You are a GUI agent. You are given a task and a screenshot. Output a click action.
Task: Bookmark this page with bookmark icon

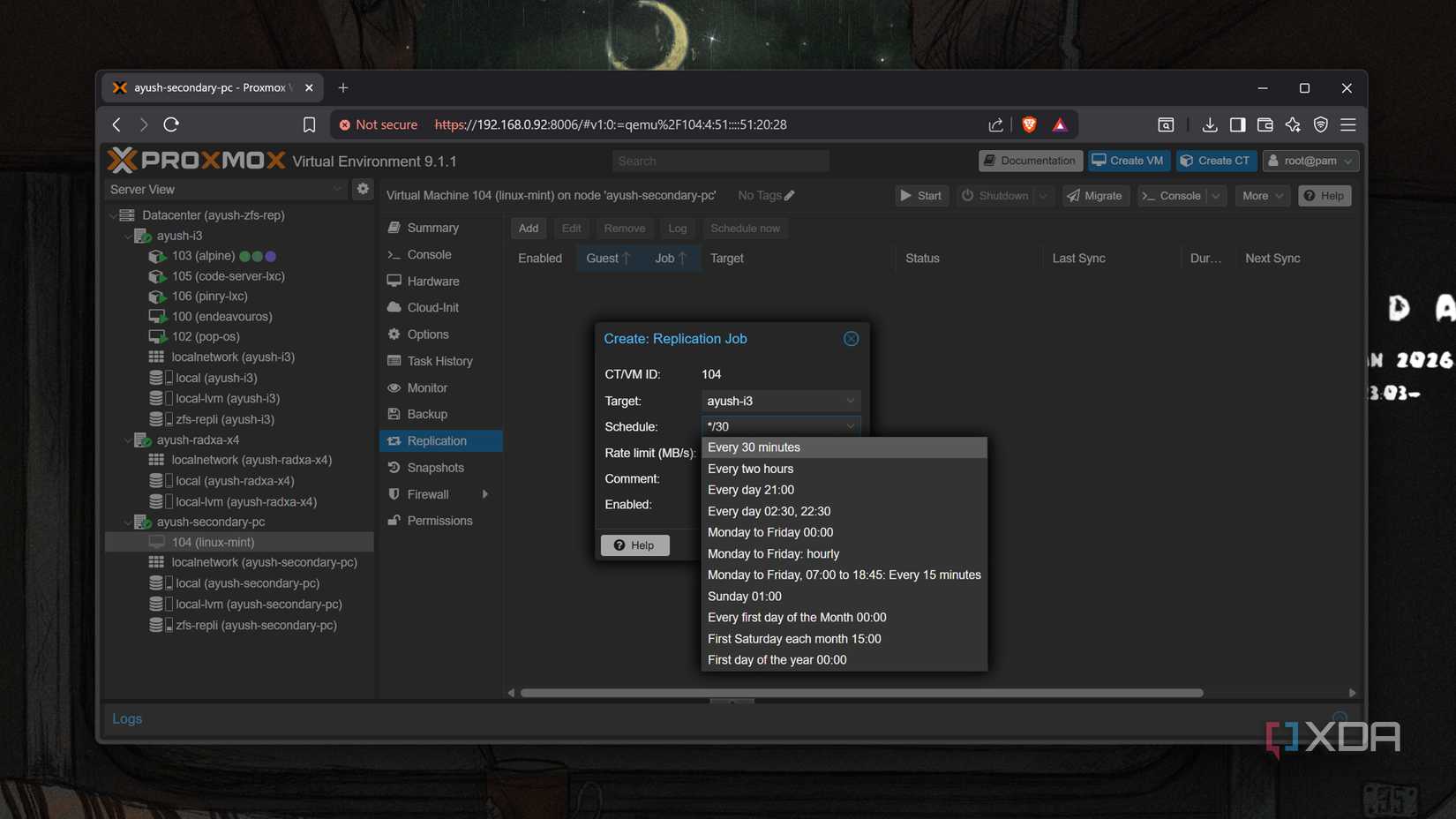tap(309, 124)
